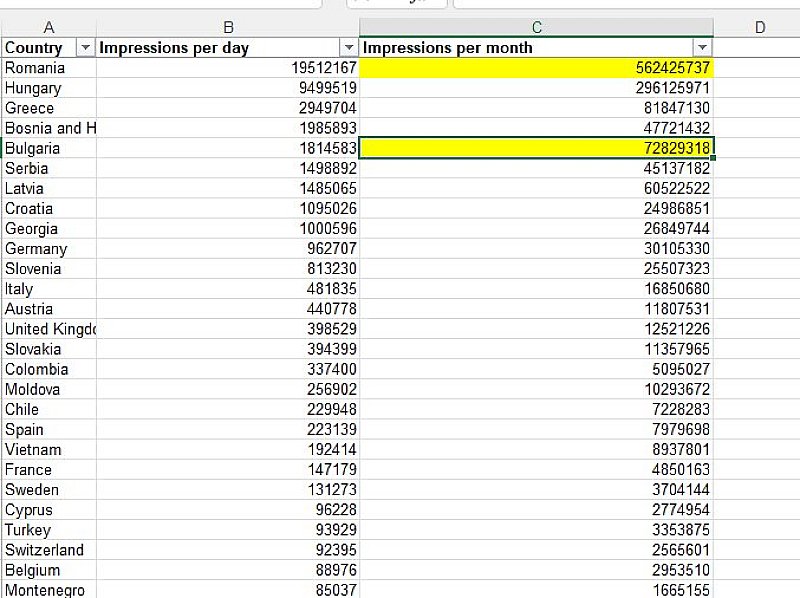This screenshot has width=800, height=598.
Task: Select the United Kingdom cell in column A
Action: pos(48,329)
